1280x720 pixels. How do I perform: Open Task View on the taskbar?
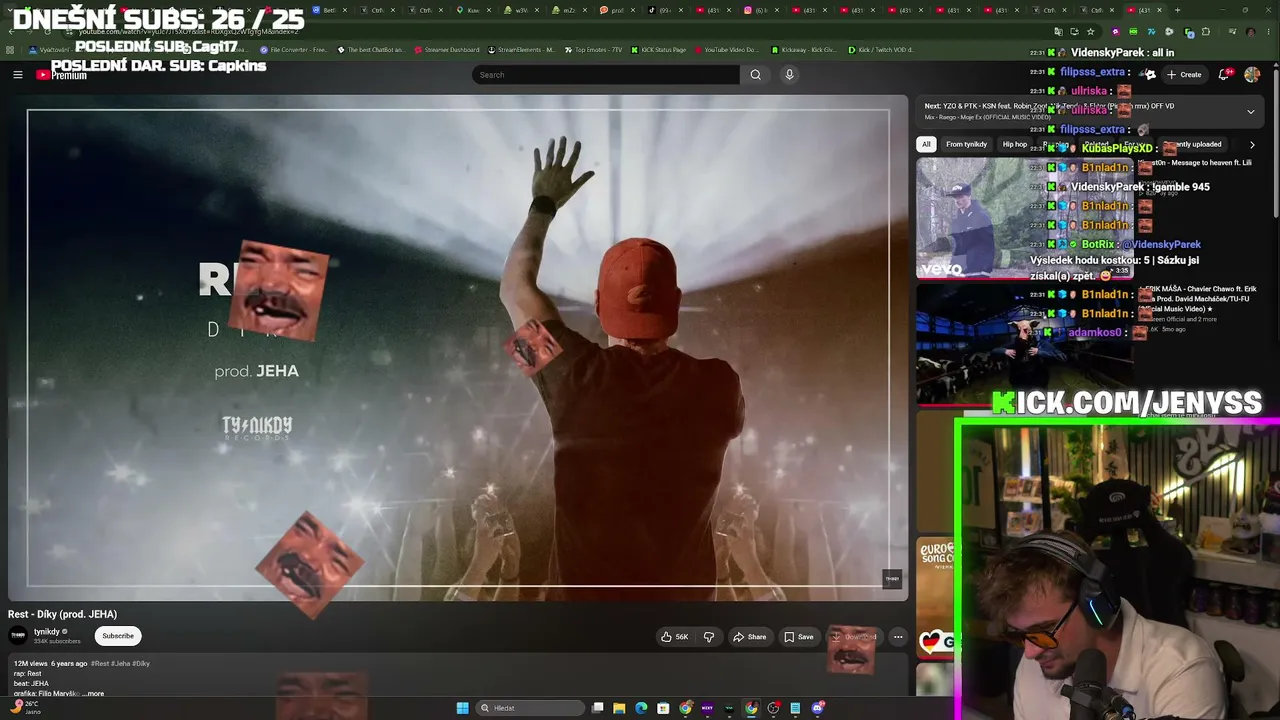pos(598,708)
